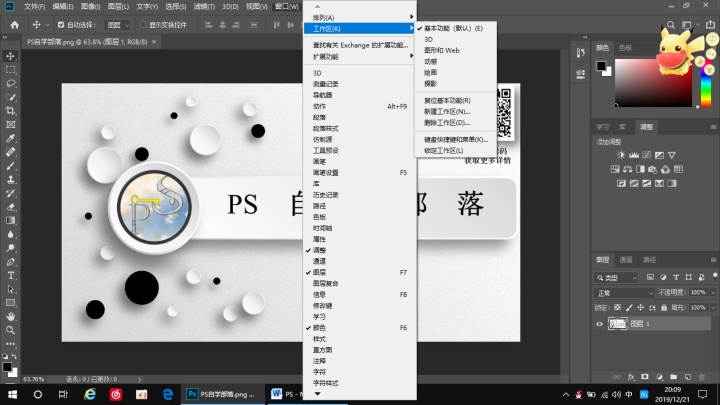Open the 图层 auto-select dropdown
Screen dimensions: 720x405
pos(118,25)
